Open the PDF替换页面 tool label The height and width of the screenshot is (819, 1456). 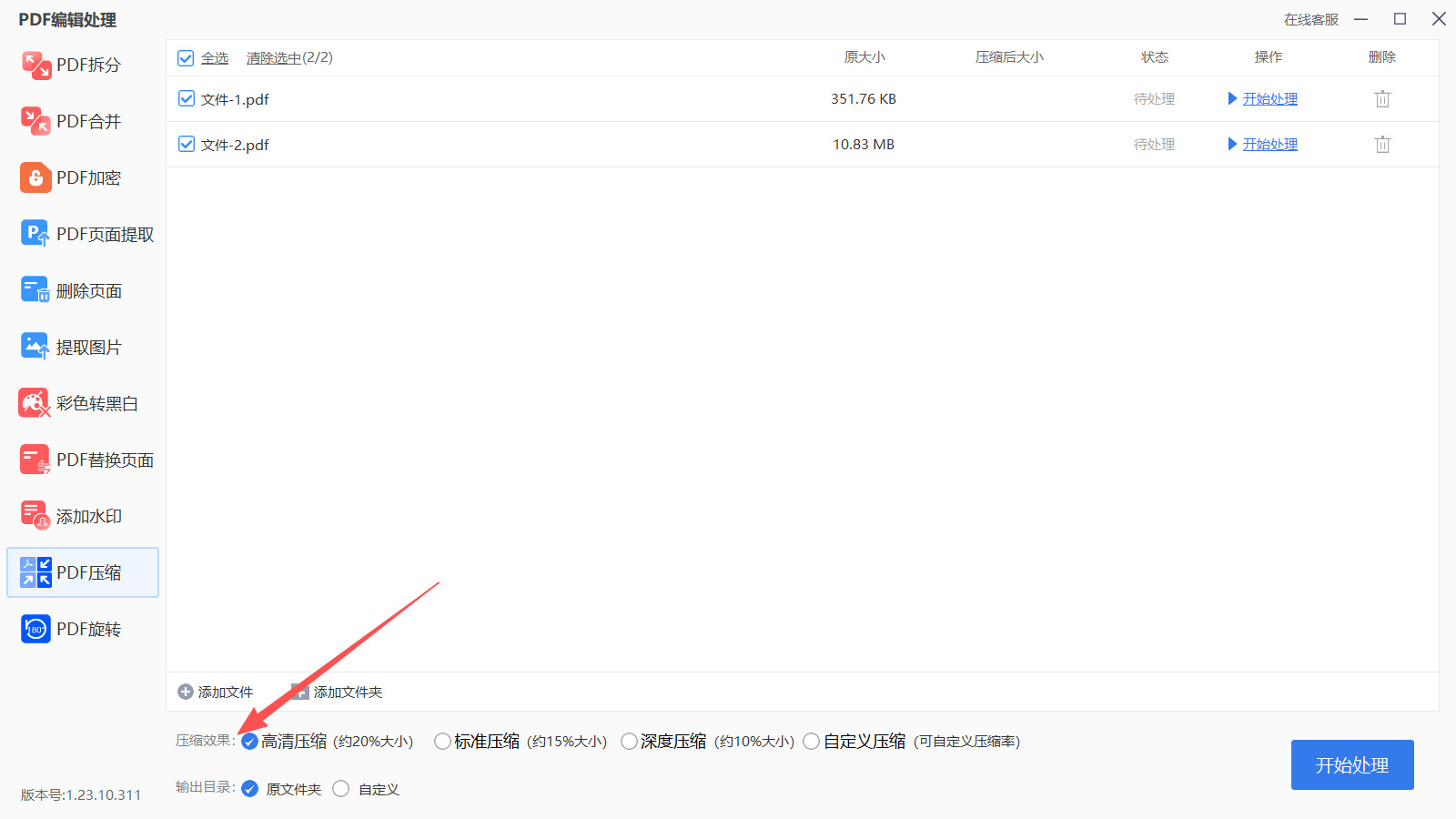[x=105, y=460]
